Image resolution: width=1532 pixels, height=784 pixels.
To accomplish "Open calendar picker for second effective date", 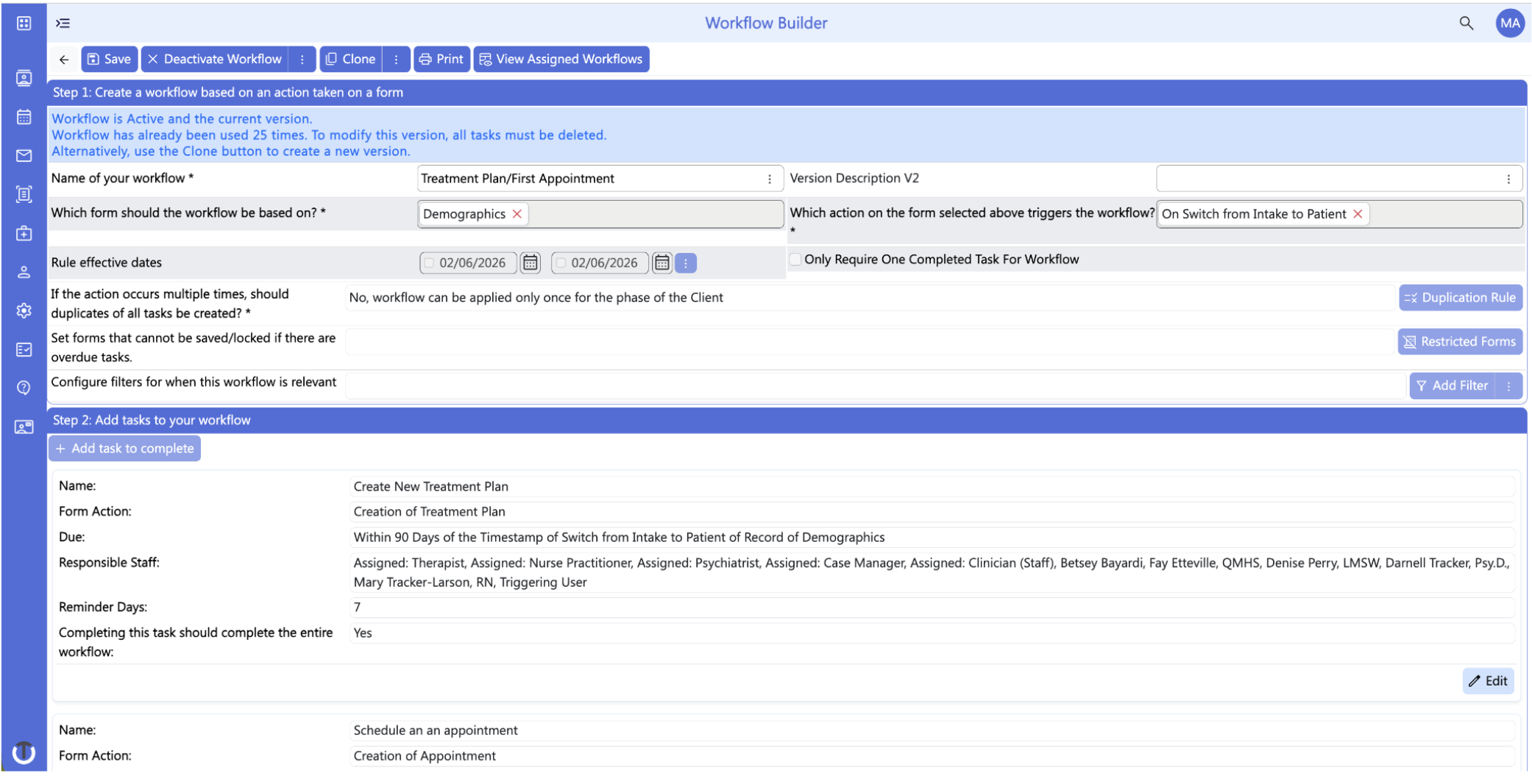I will coord(662,263).
